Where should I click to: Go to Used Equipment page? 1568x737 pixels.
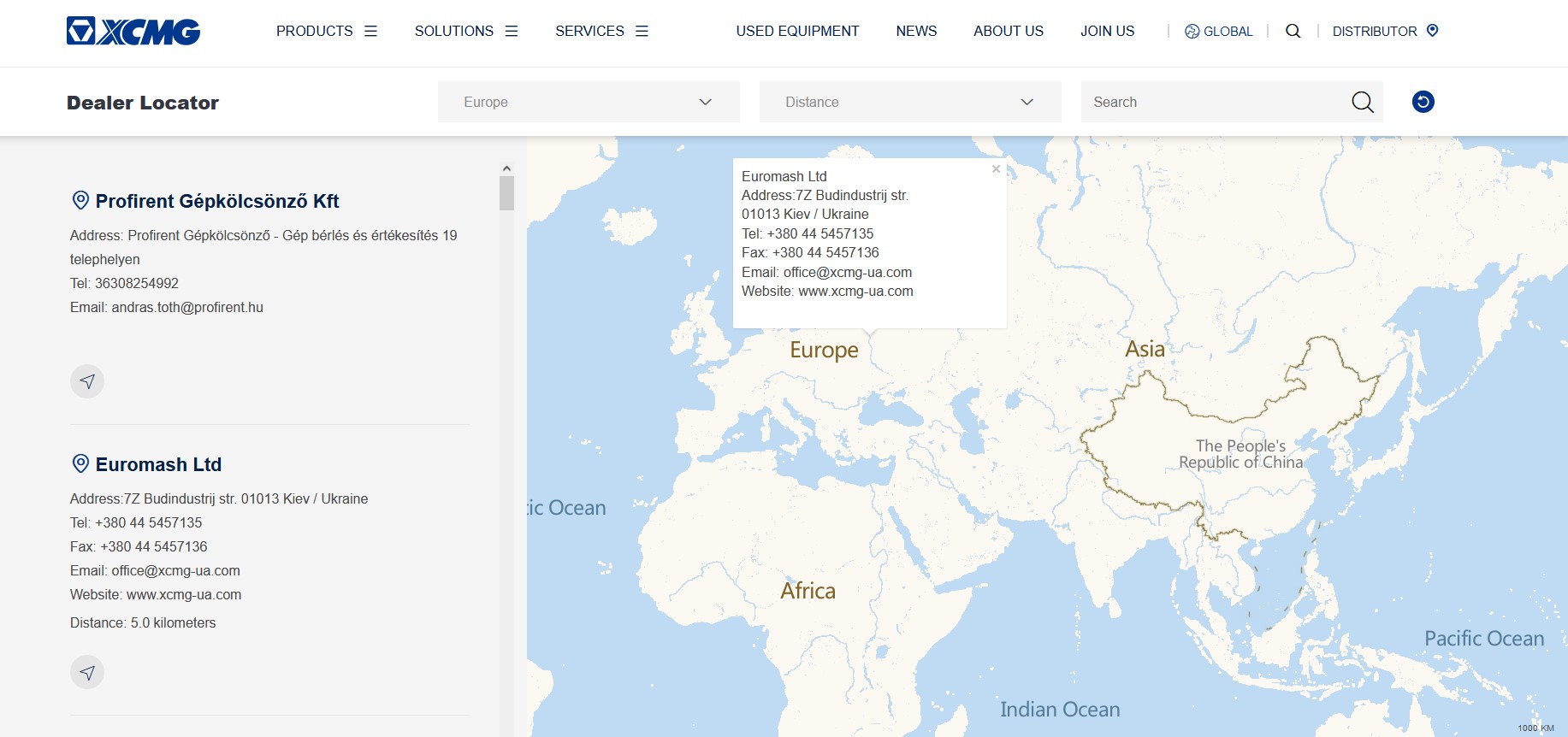[x=796, y=31]
